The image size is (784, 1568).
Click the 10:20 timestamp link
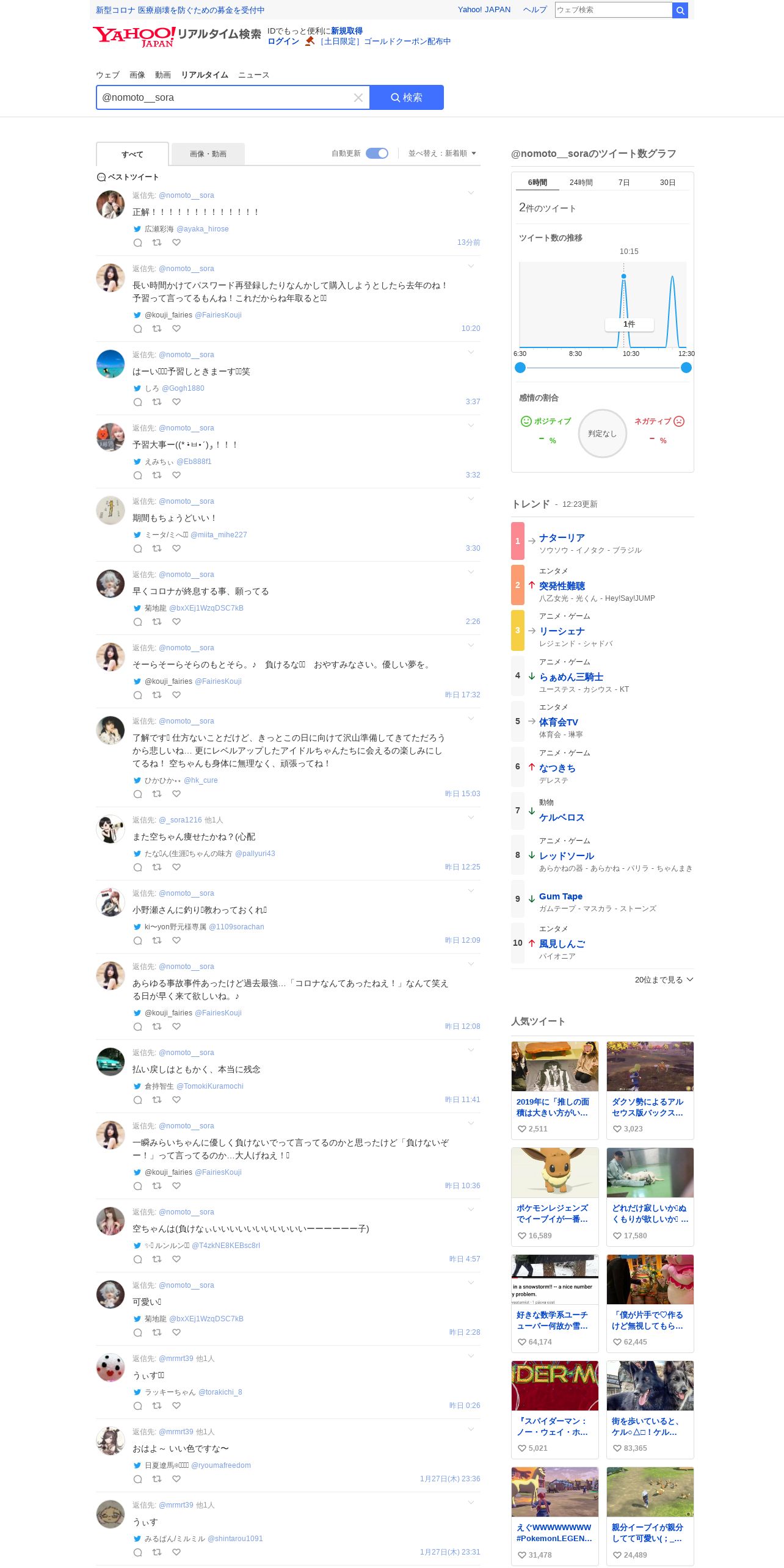[x=471, y=328]
